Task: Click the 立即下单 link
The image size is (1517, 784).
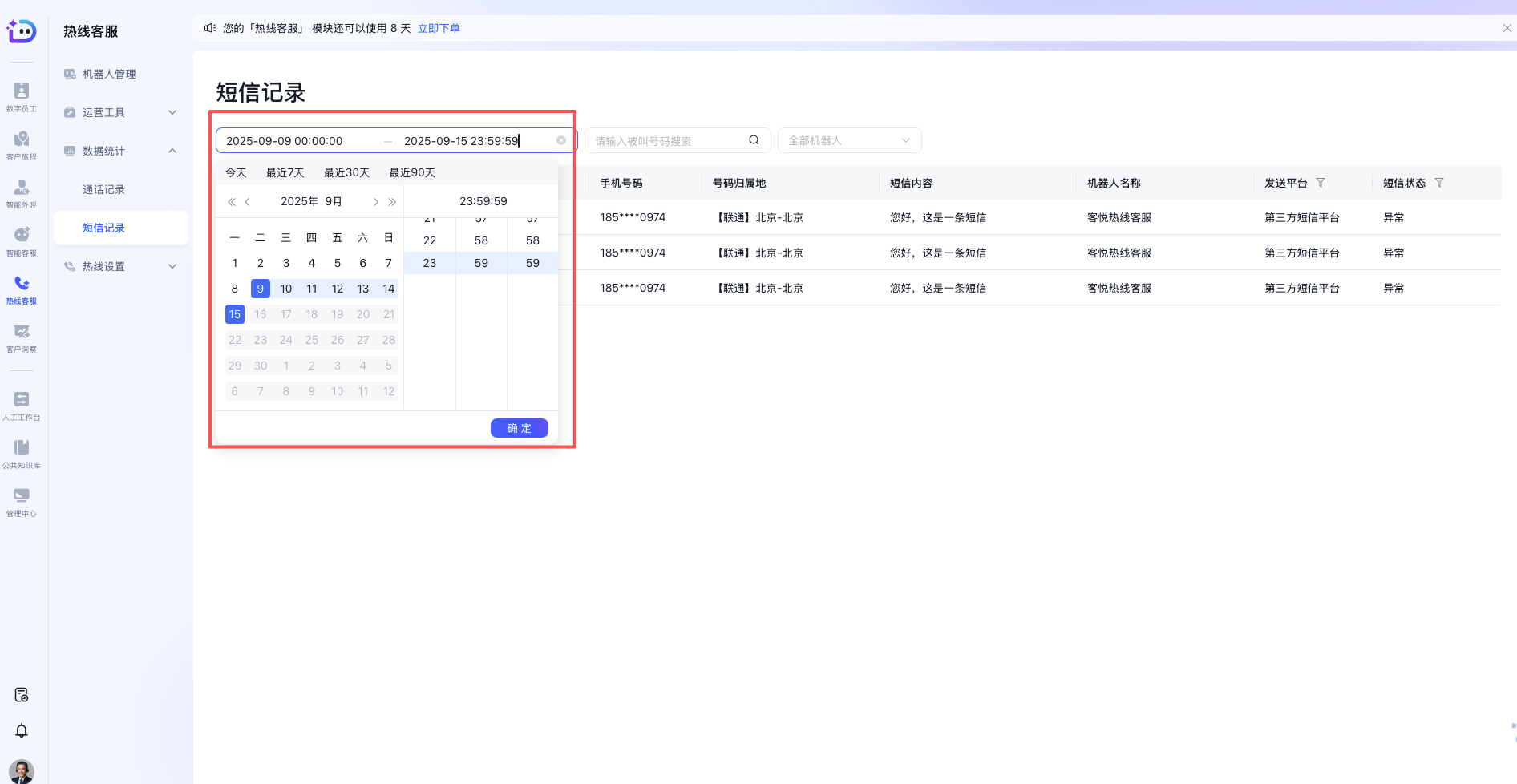Action: (x=439, y=28)
